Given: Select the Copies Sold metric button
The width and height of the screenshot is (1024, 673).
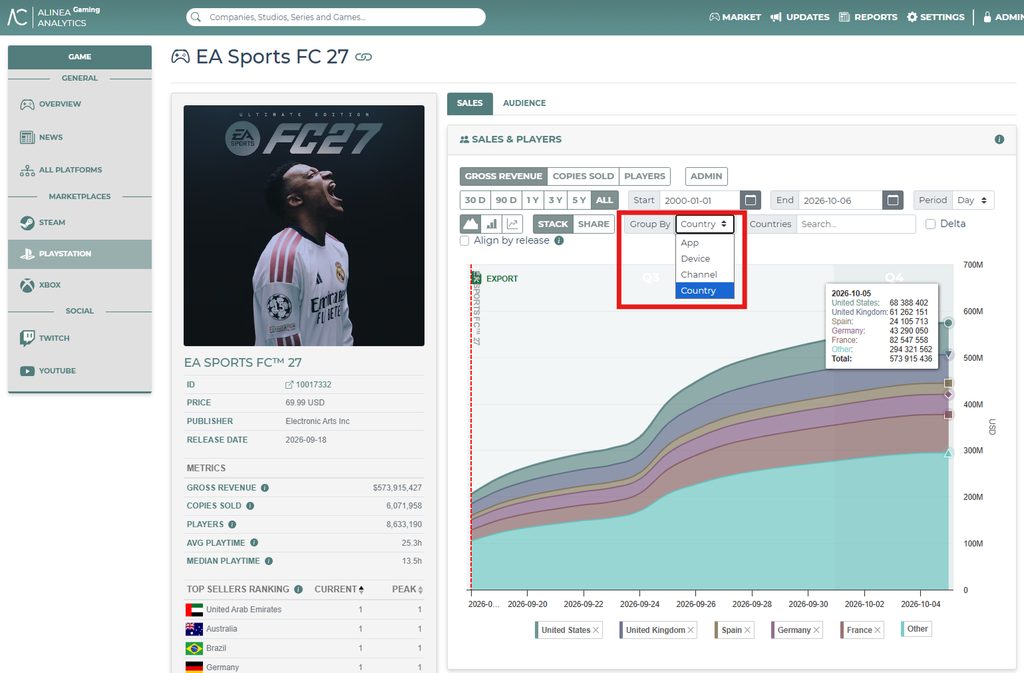Looking at the screenshot, I should (x=583, y=176).
